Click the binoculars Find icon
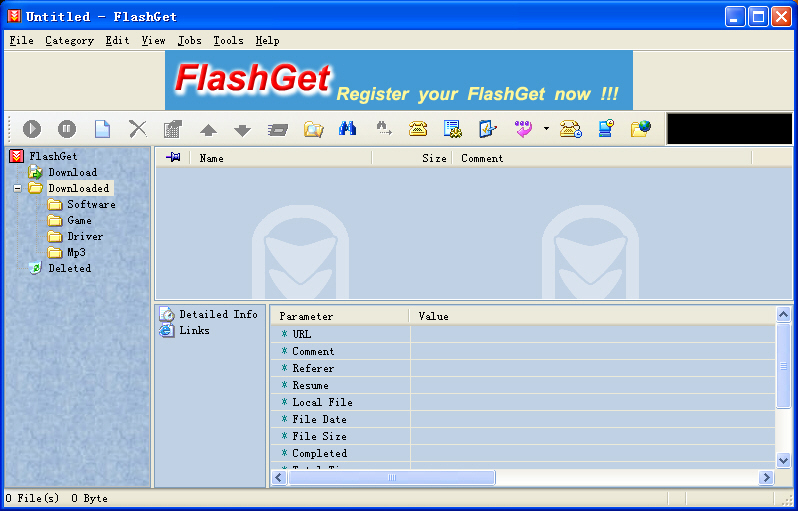The height and width of the screenshot is (511, 798). tap(348, 128)
